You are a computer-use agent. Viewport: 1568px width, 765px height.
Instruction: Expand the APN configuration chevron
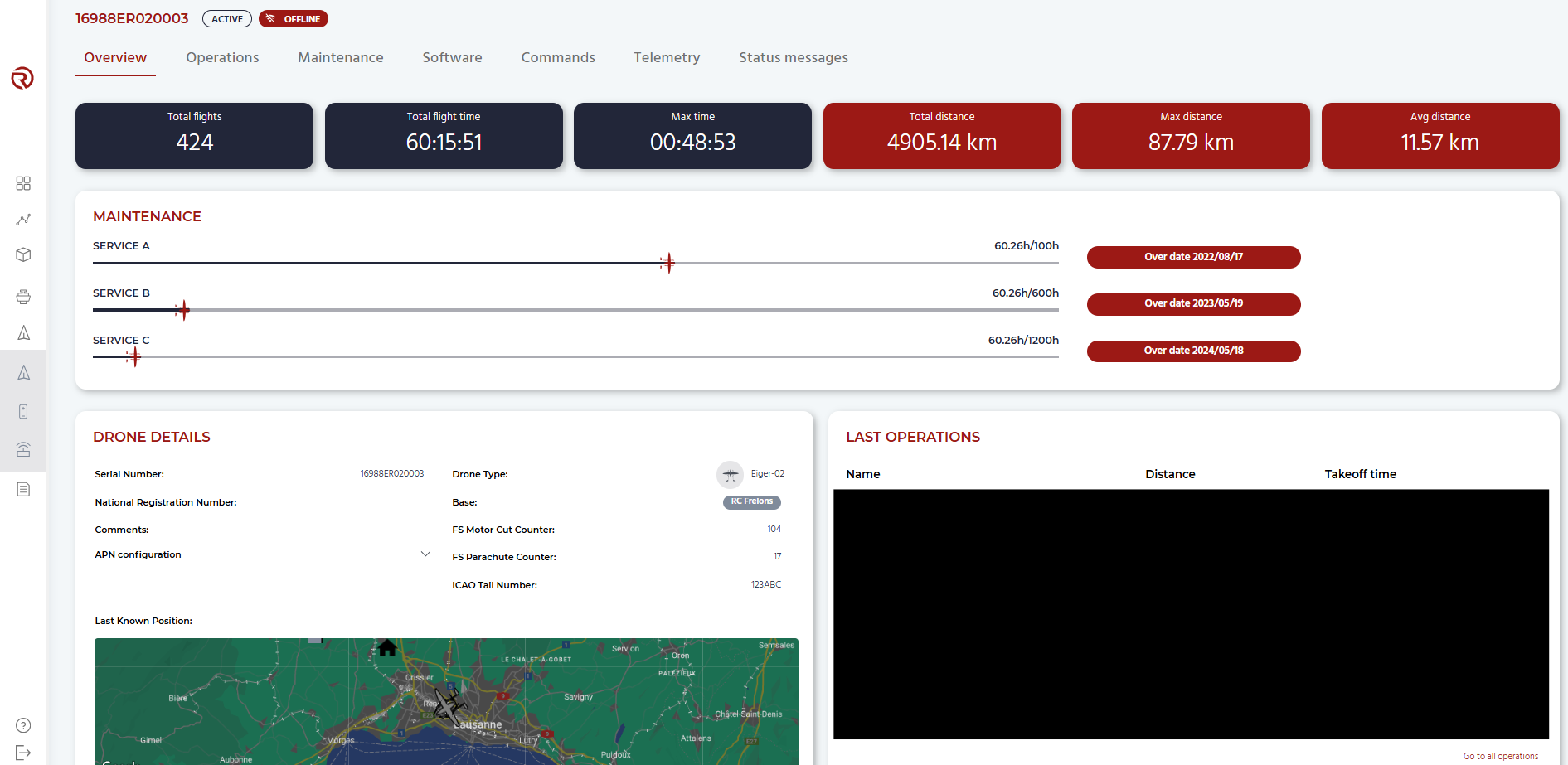[425, 554]
